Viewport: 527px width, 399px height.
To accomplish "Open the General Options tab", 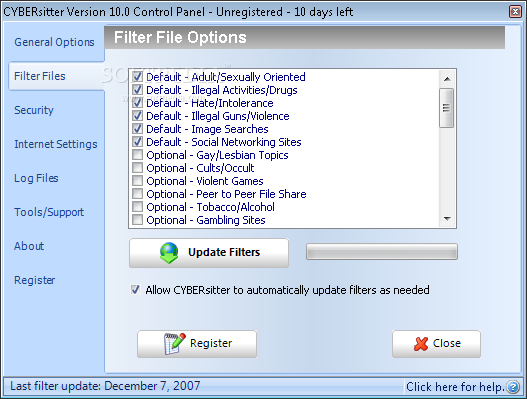I will (54, 42).
